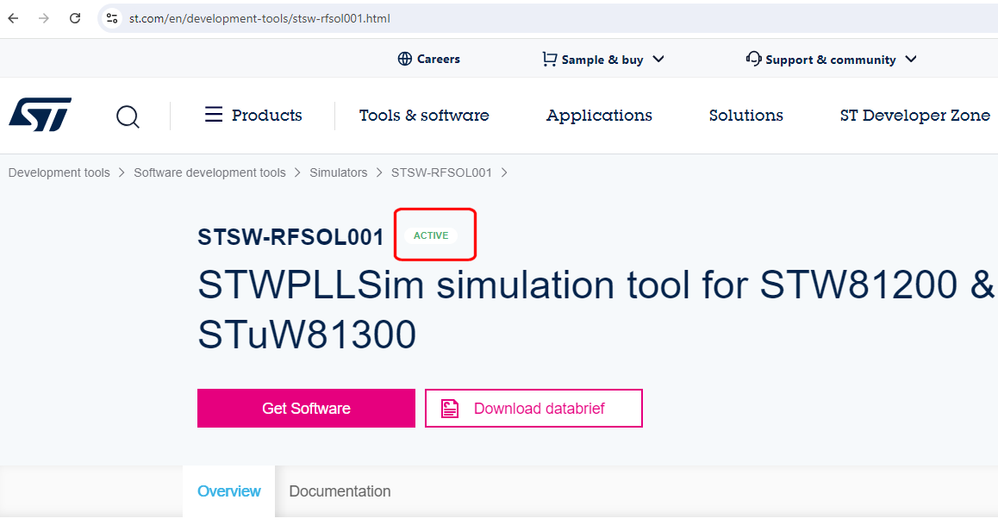The image size is (998, 532).
Task: Click the ACTIVE status badge
Action: 431,235
